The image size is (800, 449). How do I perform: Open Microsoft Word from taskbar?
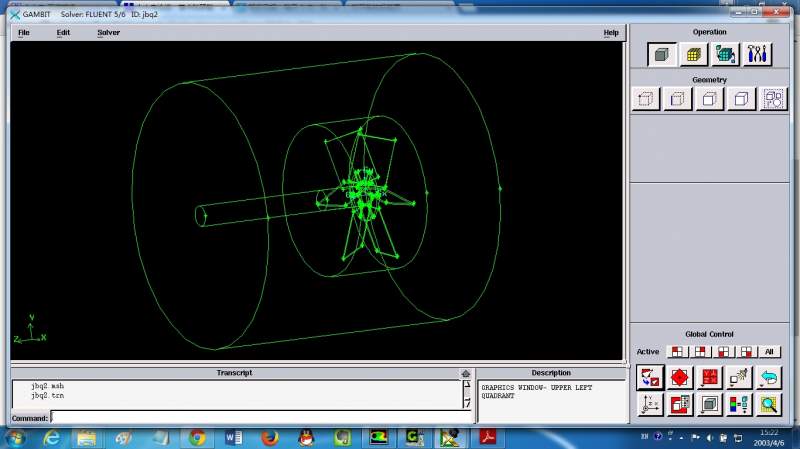pos(234,438)
